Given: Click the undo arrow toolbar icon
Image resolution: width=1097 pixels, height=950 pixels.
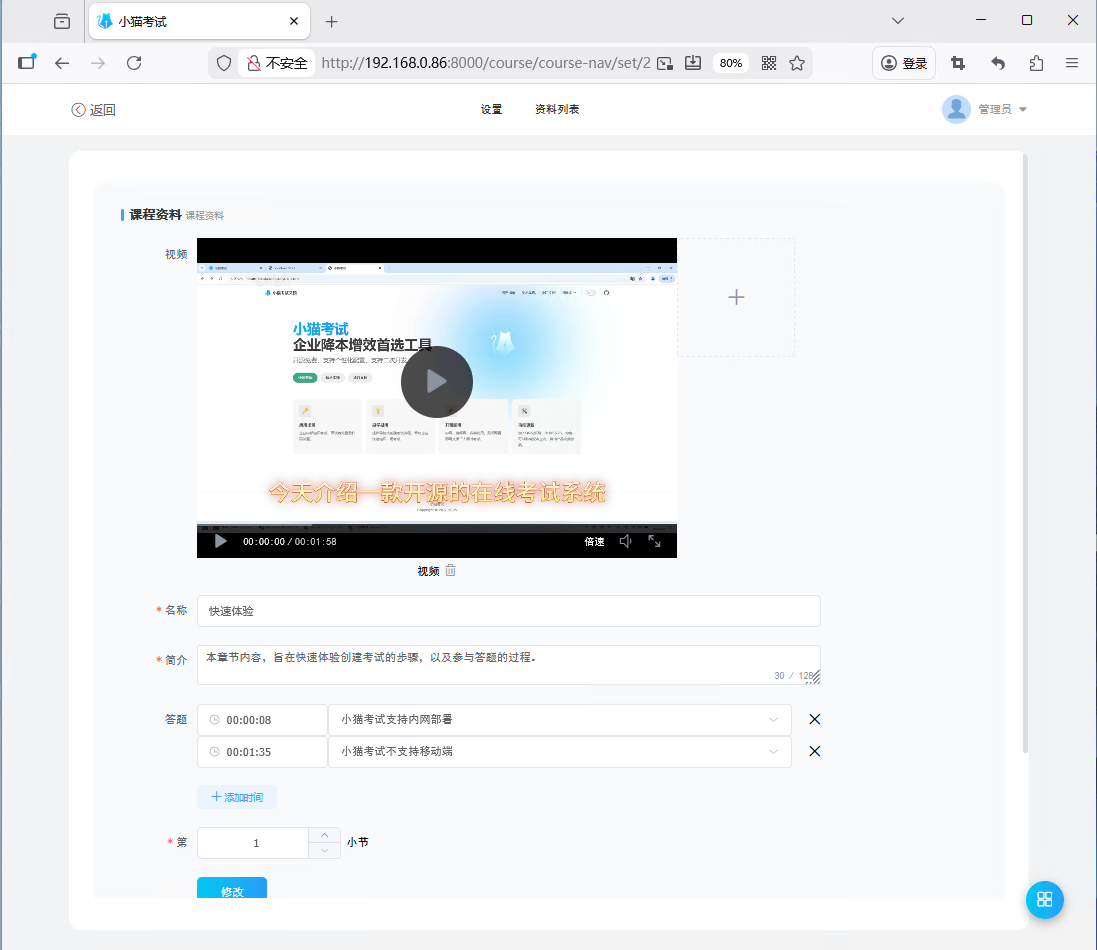Looking at the screenshot, I should [x=998, y=63].
